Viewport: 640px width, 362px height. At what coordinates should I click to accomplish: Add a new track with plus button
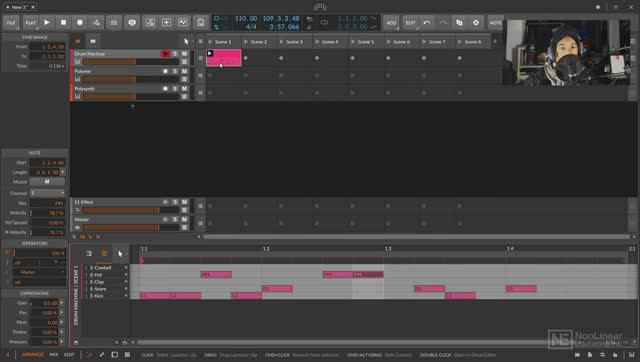pyautogui.click(x=132, y=106)
